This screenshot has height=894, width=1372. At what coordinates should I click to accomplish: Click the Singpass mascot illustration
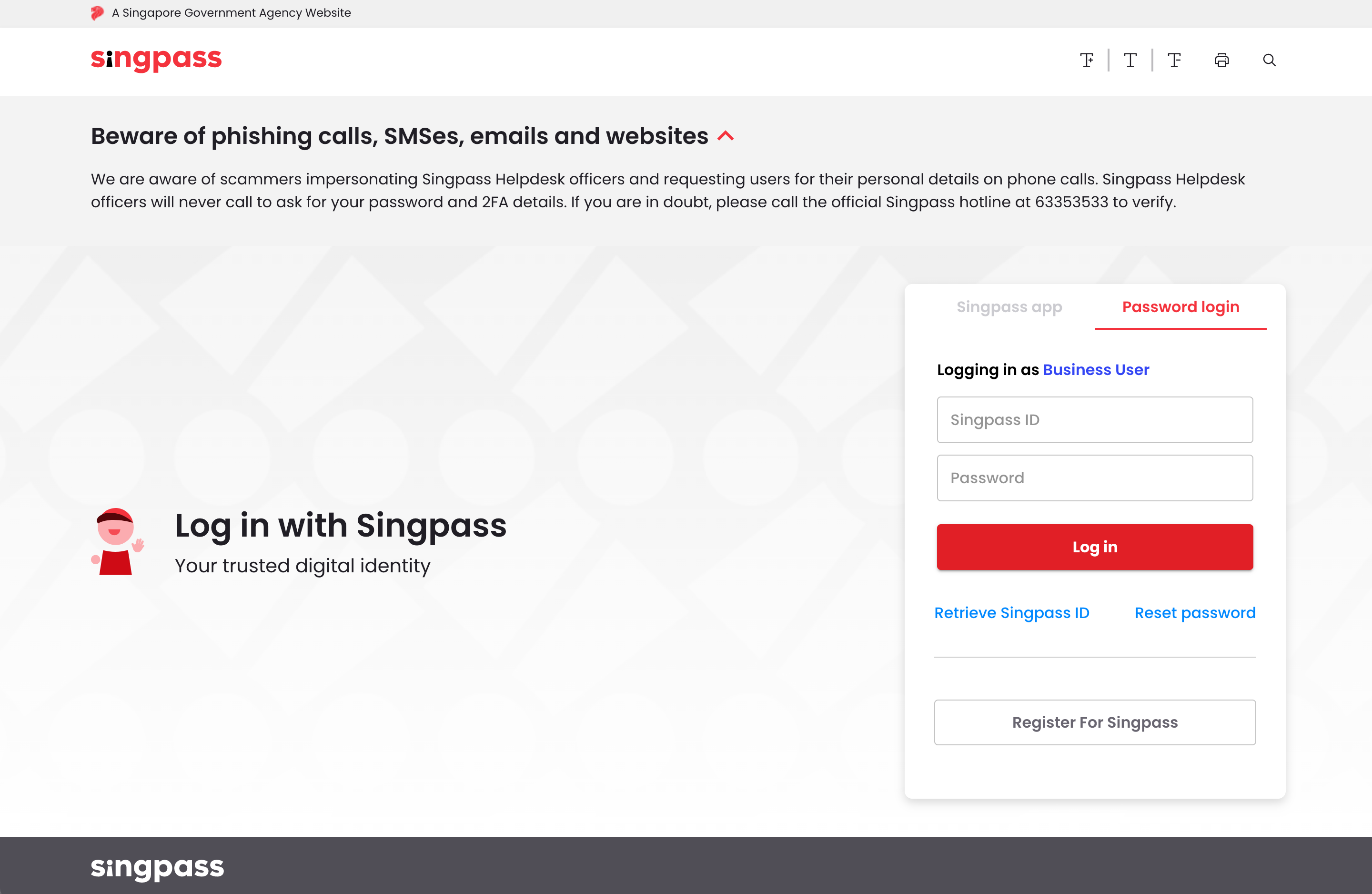tap(118, 541)
